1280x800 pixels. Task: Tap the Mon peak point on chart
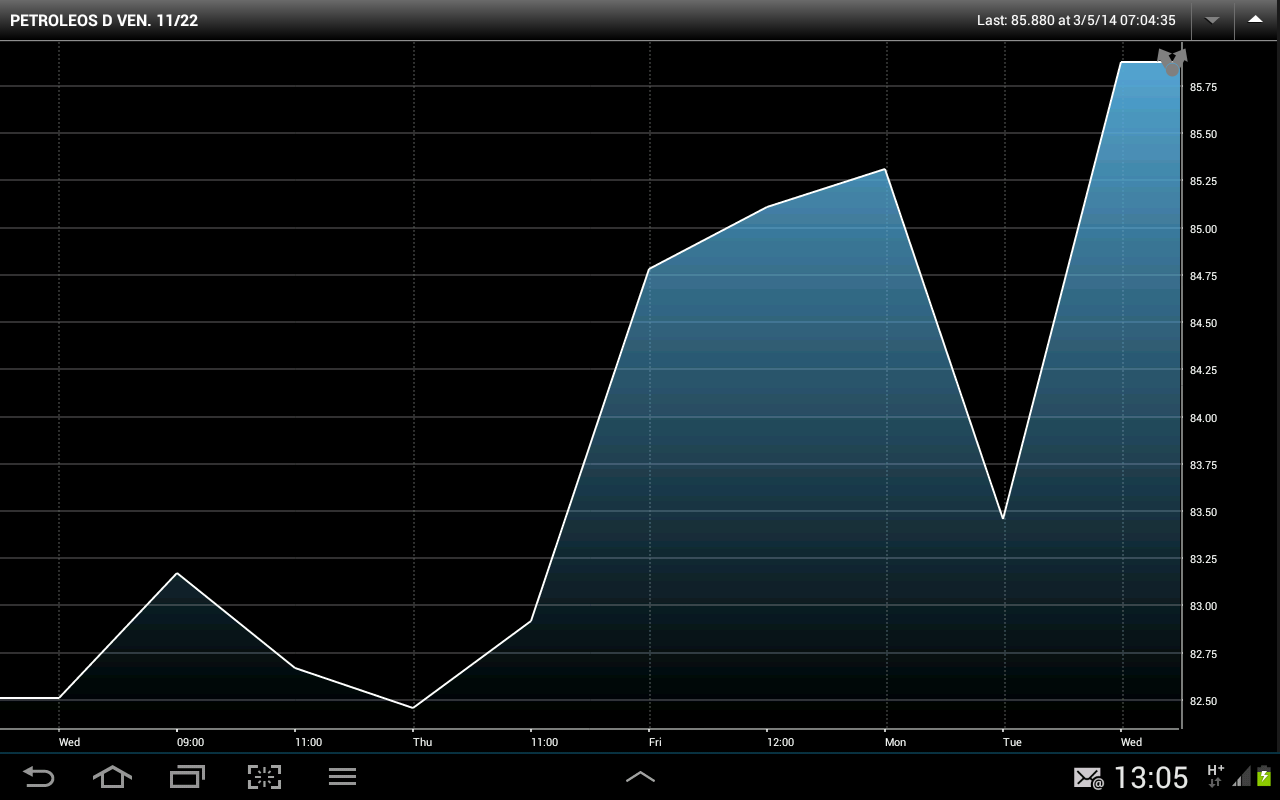point(885,170)
